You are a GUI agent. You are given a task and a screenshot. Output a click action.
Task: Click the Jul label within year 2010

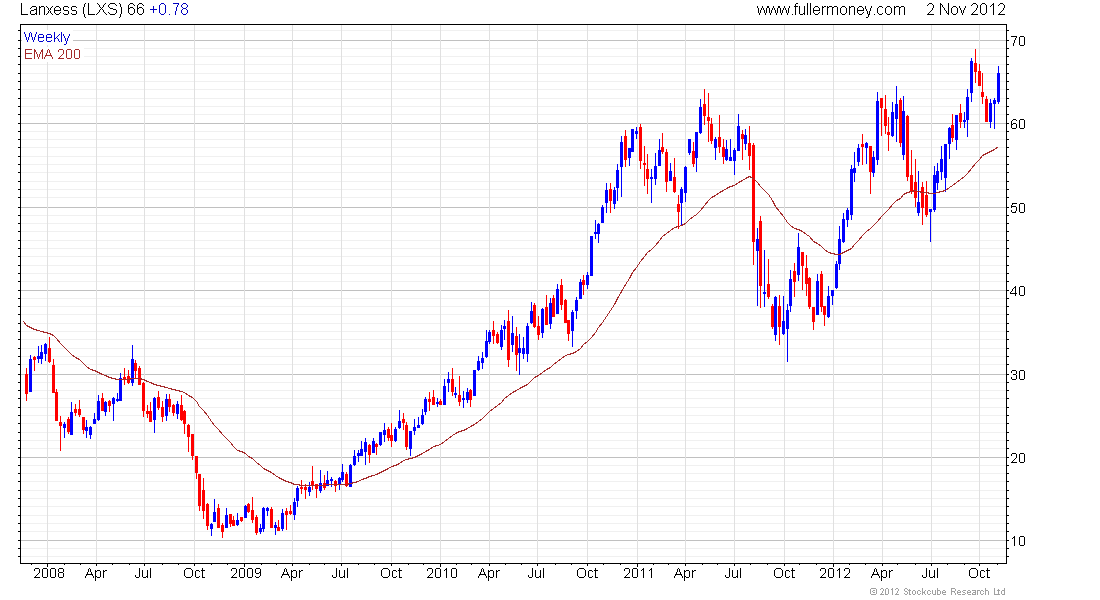537,573
